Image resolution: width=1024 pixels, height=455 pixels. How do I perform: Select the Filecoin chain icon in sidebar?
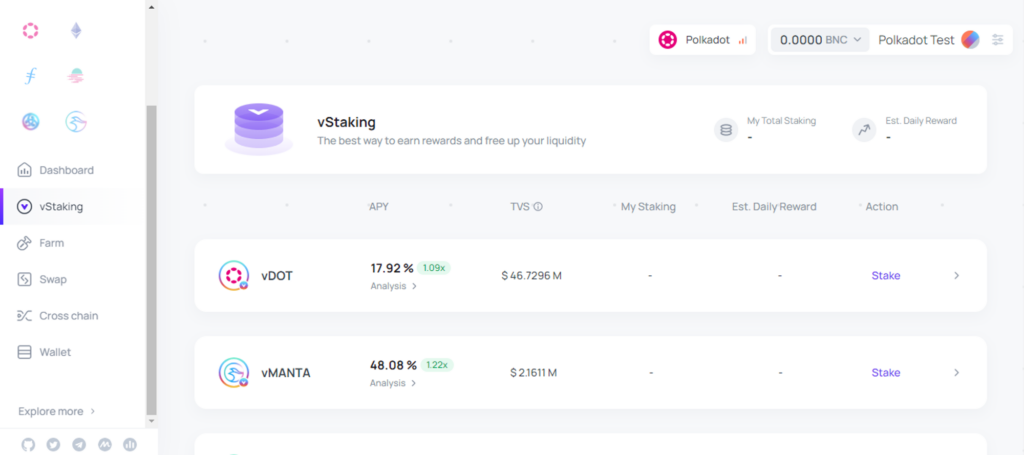click(30, 76)
